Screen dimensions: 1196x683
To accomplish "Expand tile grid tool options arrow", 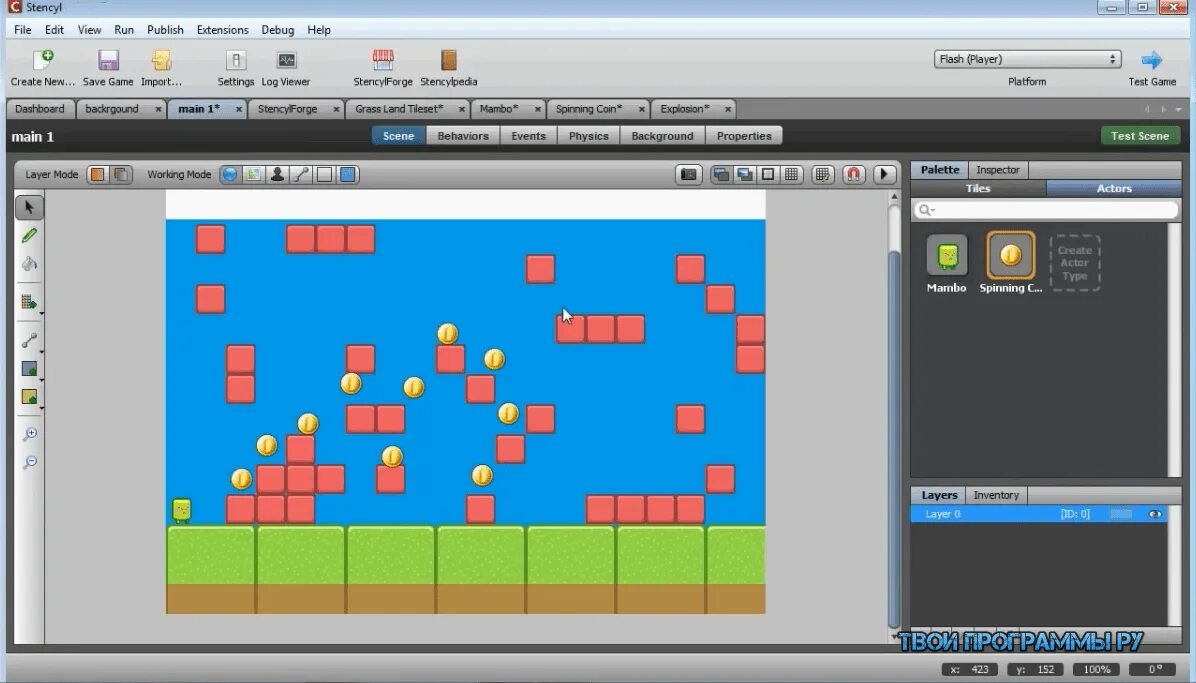I will click(x=41, y=313).
